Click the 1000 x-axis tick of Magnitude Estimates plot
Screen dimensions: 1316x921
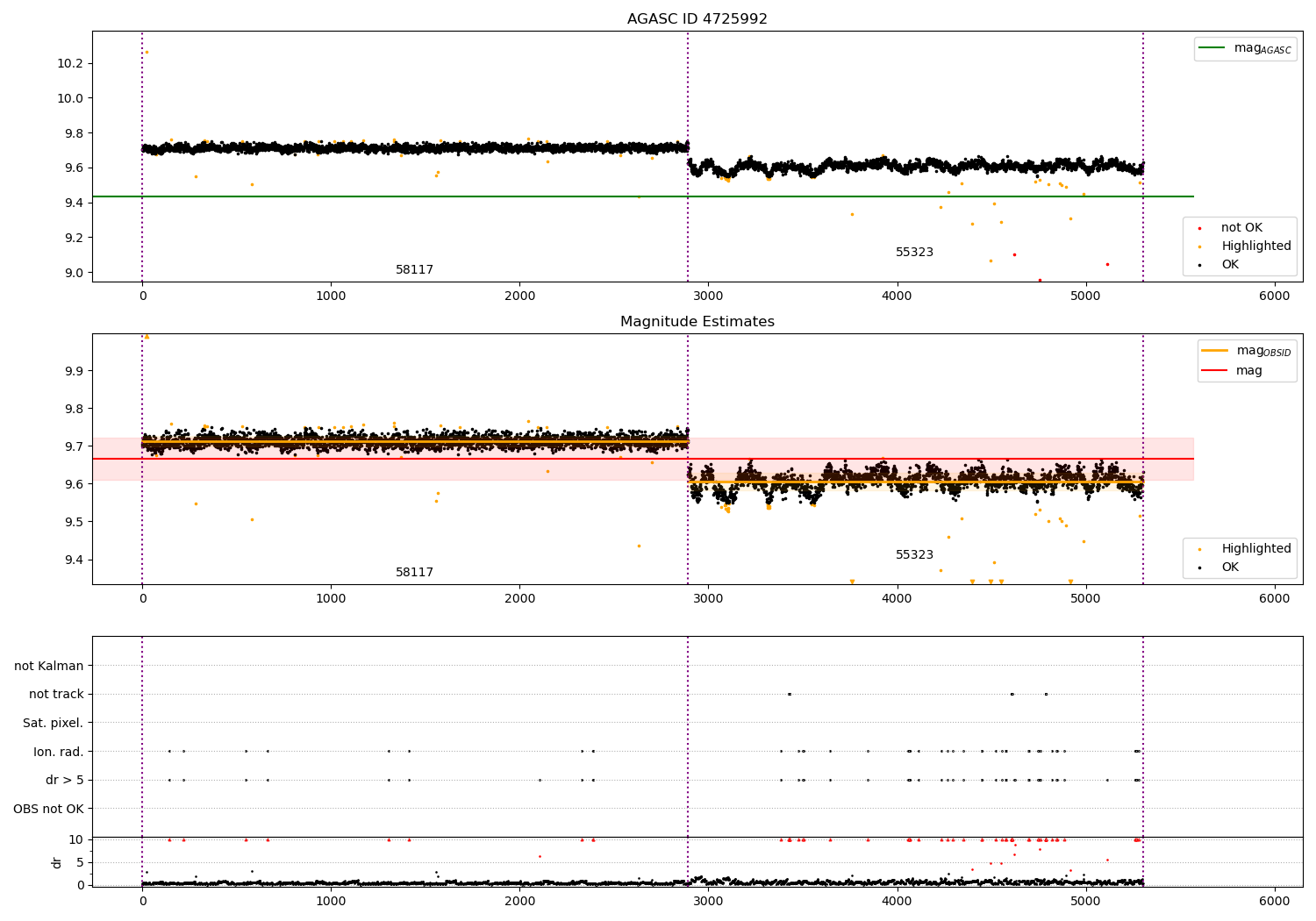(331, 598)
